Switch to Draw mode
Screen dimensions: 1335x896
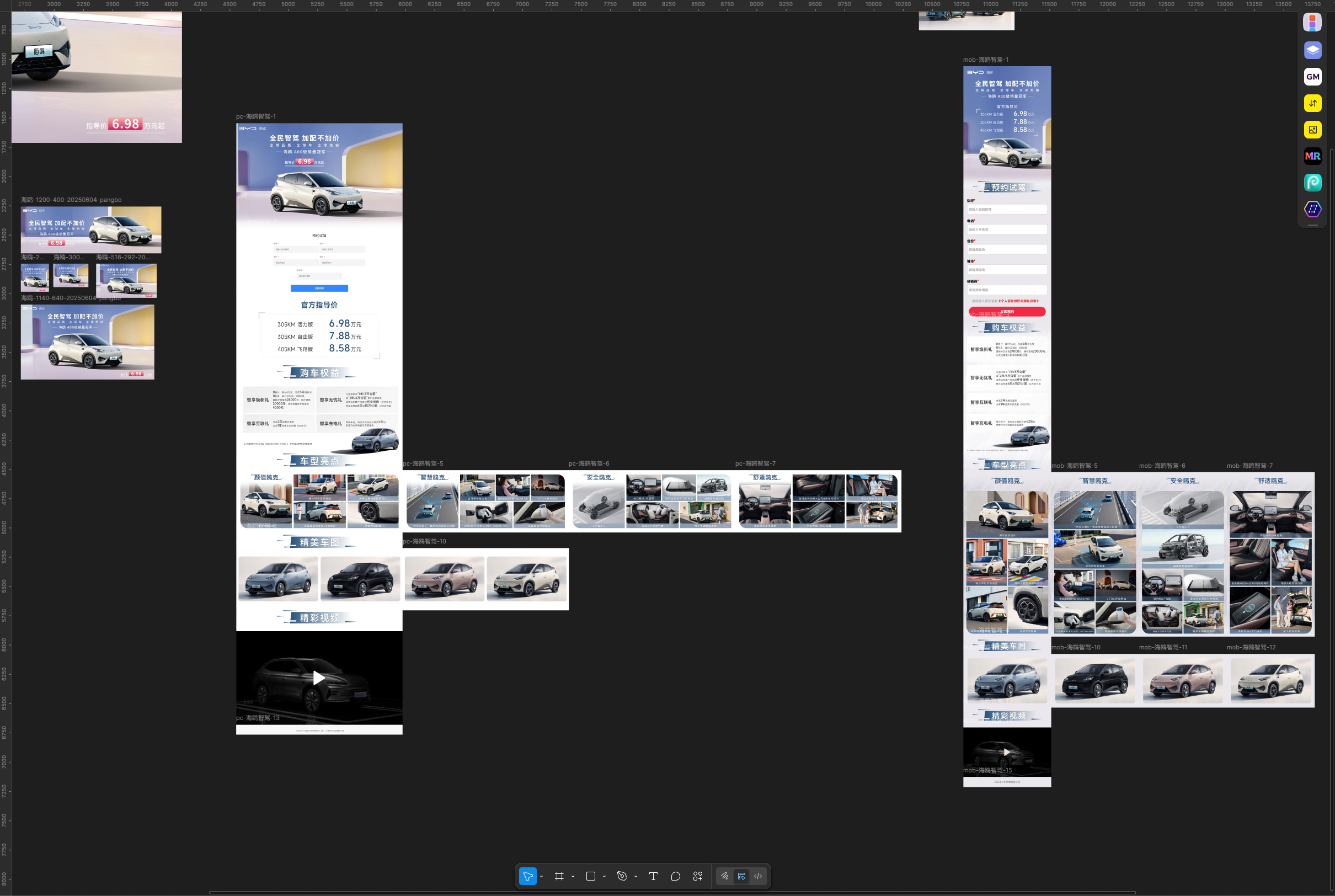(724, 876)
